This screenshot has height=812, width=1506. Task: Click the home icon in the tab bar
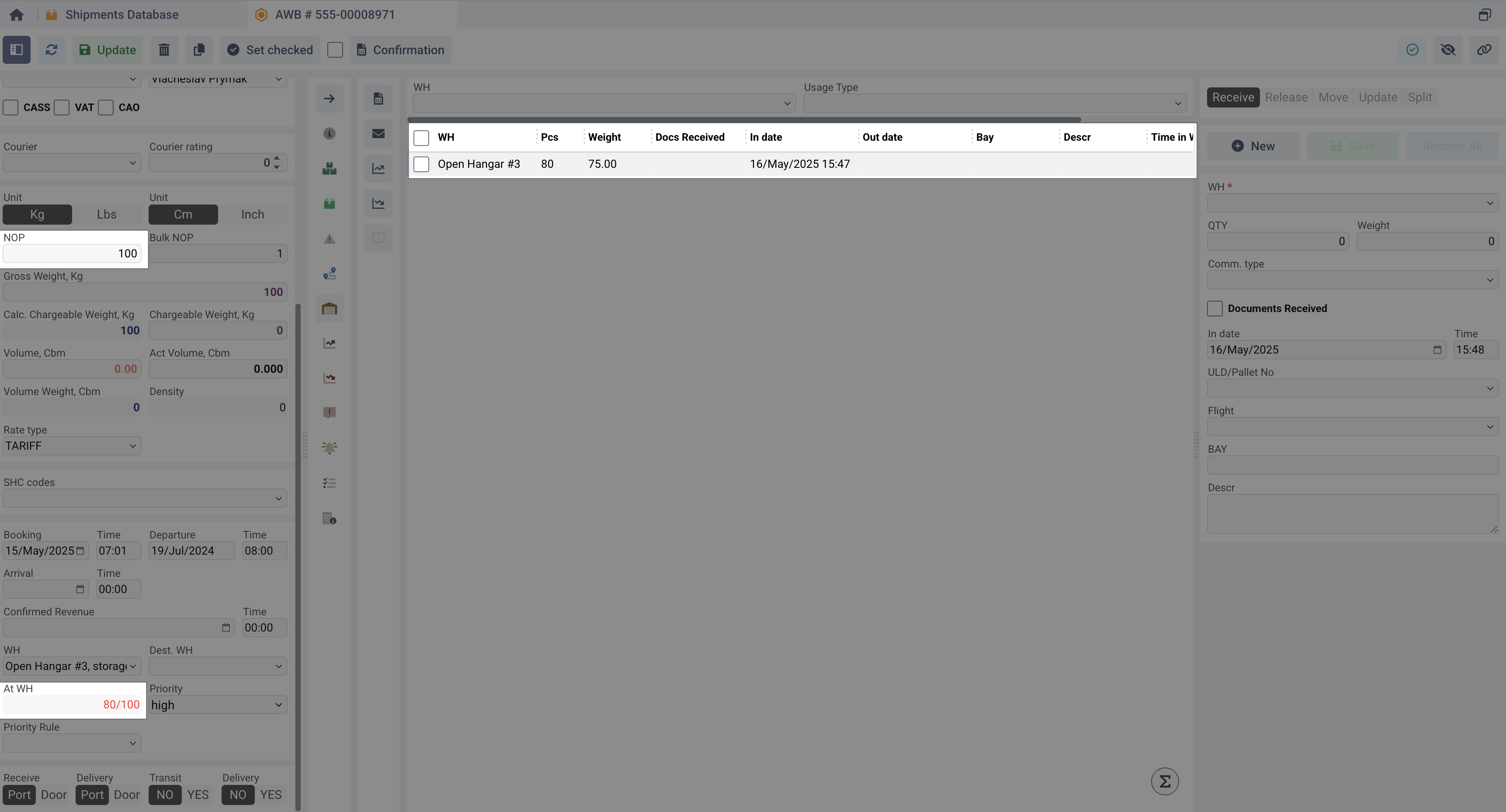pos(16,14)
